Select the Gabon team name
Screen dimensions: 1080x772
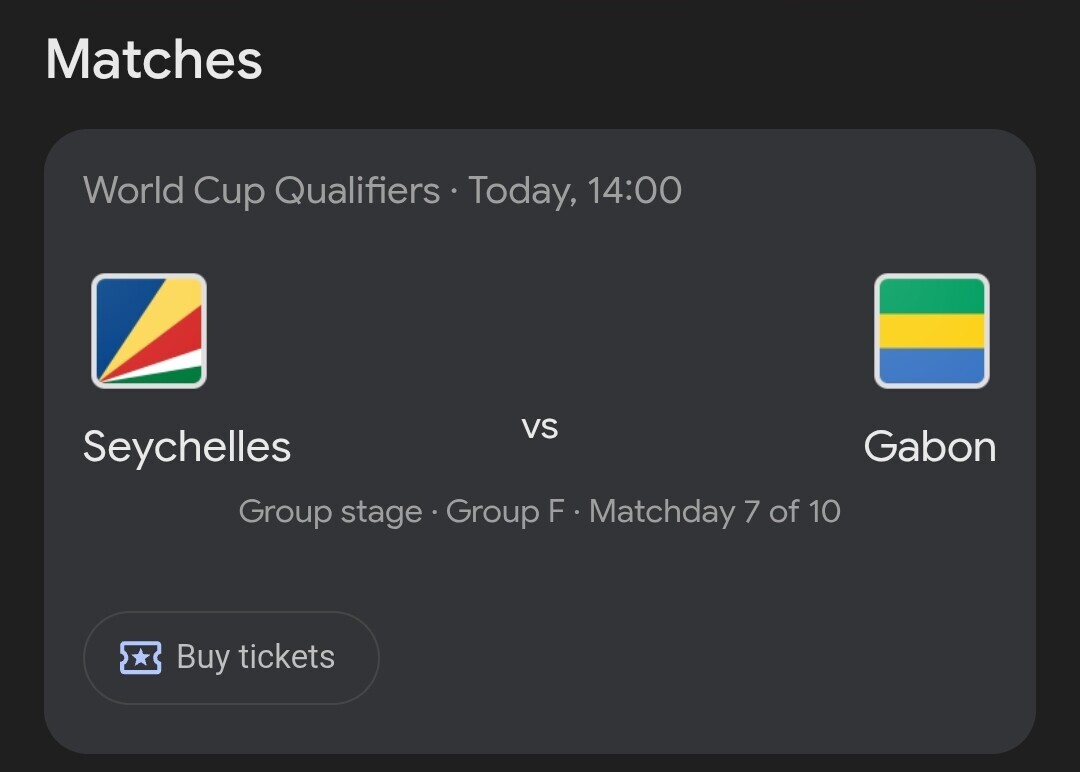[x=930, y=447]
